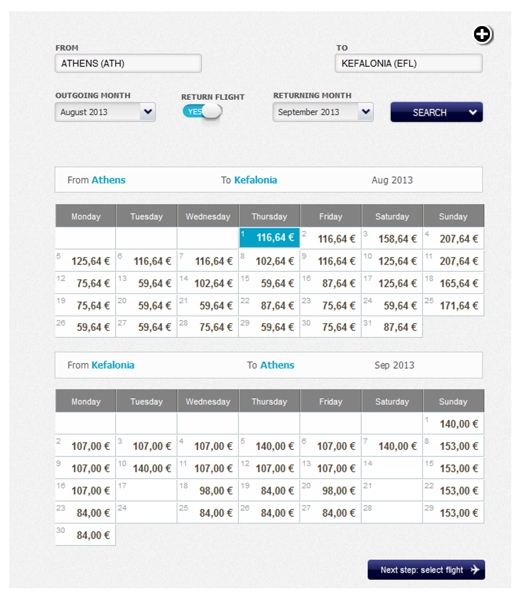
Task: Toggle the Return Flight switch off
Action: [x=202, y=111]
